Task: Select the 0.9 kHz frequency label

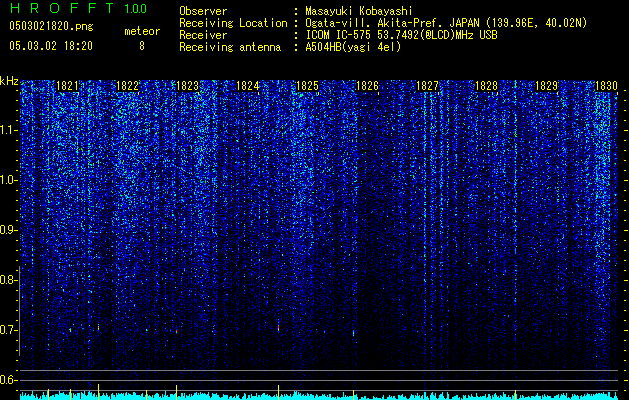Action: tap(7, 230)
